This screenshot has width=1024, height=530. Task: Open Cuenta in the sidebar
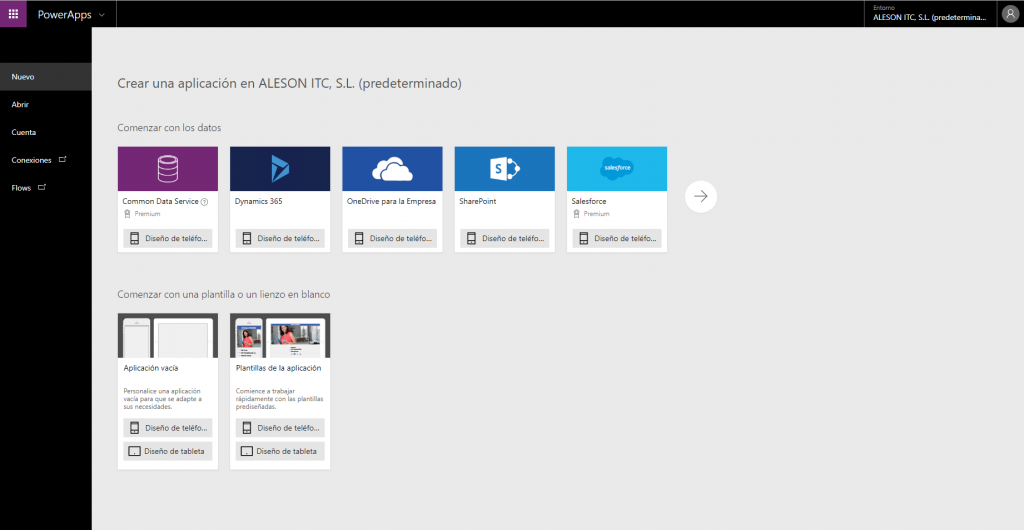pos(46,132)
